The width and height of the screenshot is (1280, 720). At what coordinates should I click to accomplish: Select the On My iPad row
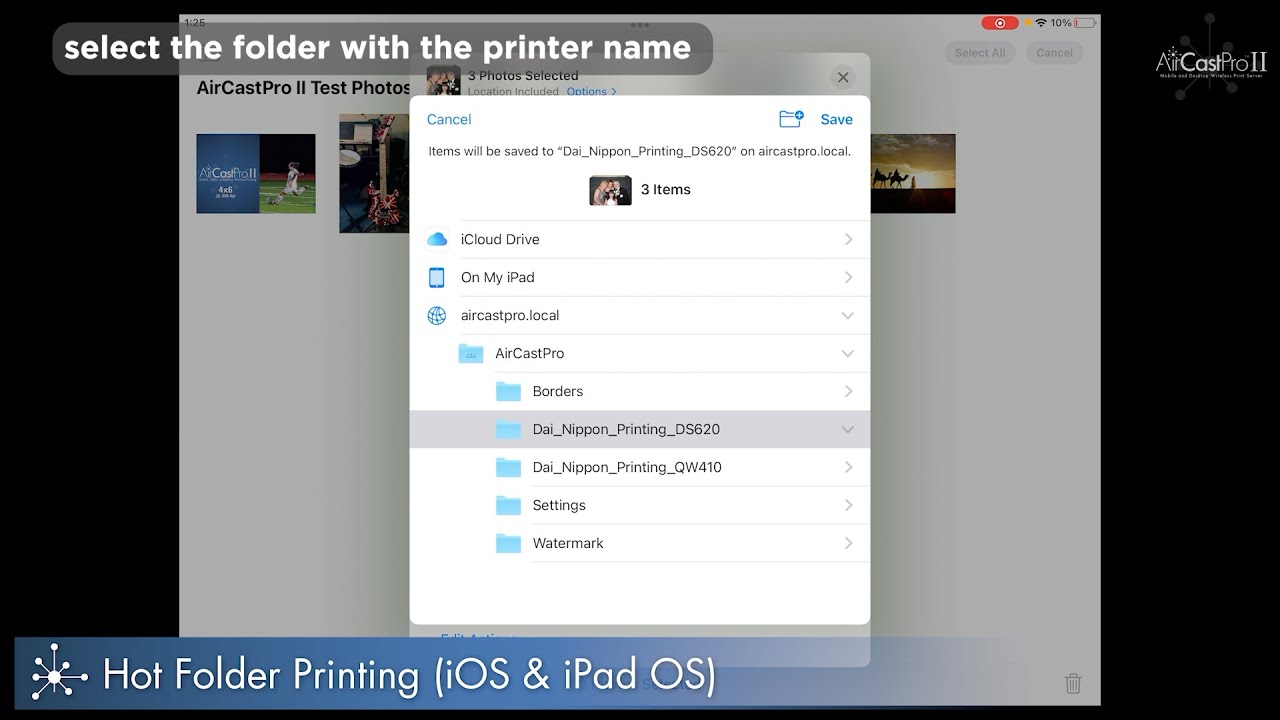click(640, 277)
